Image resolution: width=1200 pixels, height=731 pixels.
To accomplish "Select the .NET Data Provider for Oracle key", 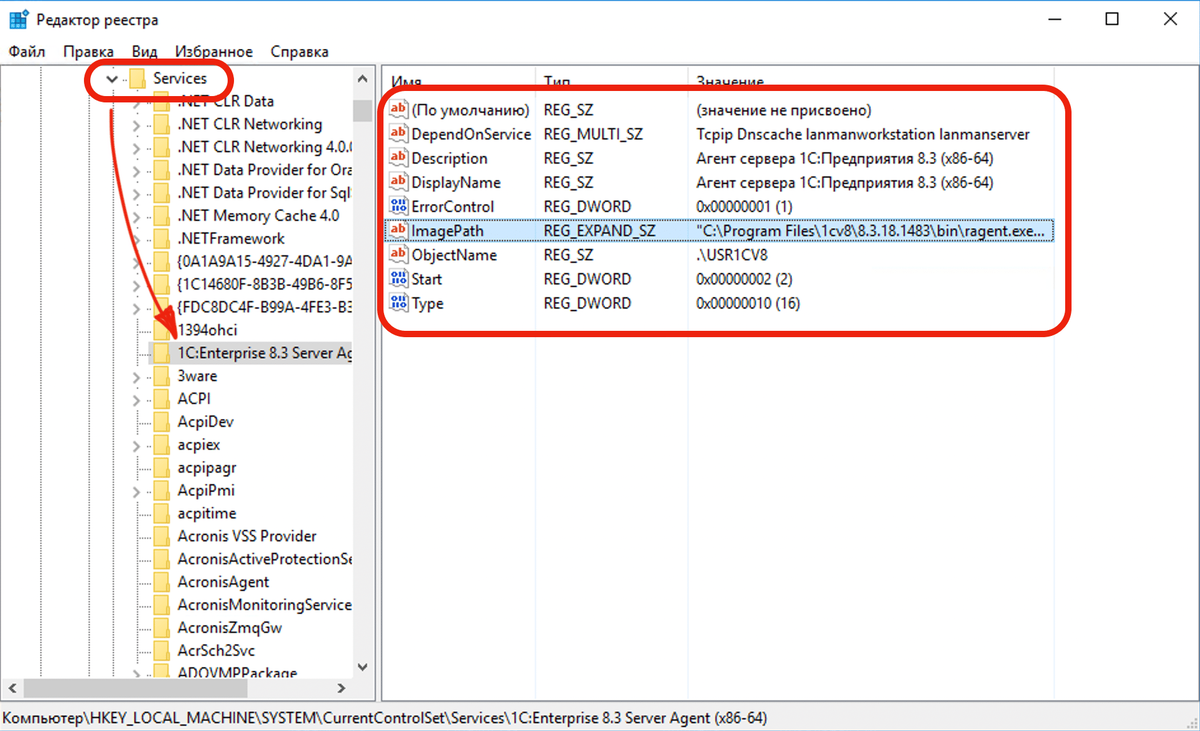I will tap(264, 170).
